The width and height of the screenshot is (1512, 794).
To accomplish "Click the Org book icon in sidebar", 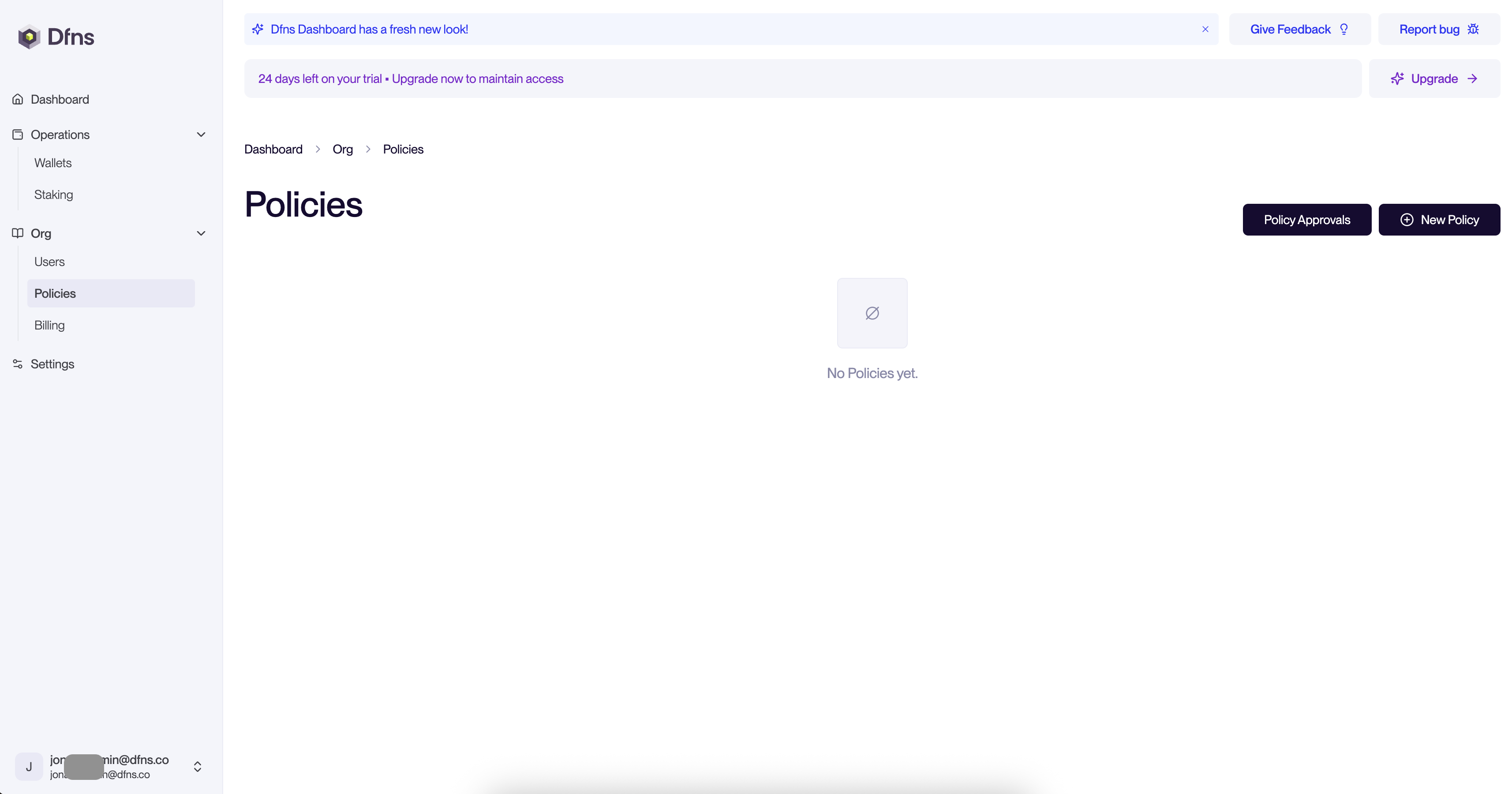I will [x=18, y=233].
